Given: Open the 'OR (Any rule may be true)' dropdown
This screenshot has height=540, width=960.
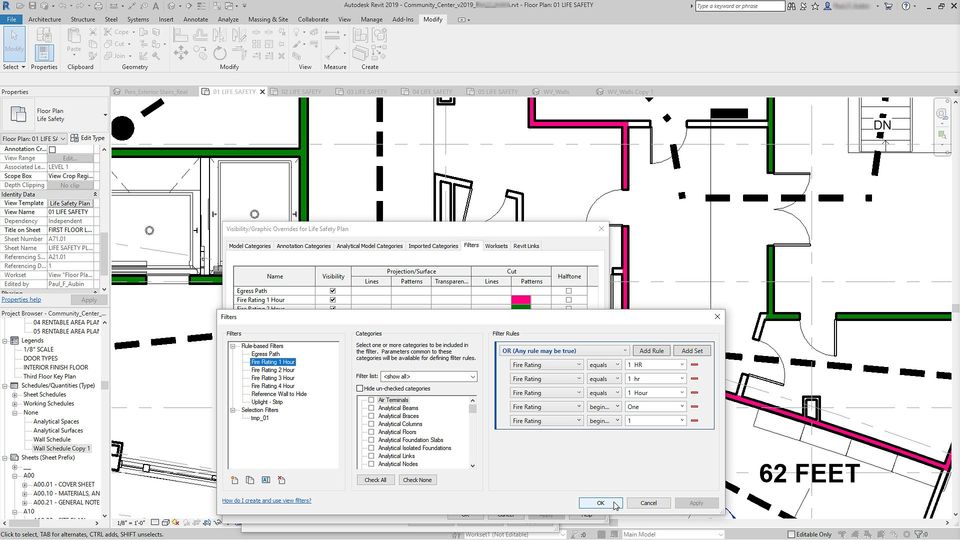Looking at the screenshot, I should coord(563,351).
